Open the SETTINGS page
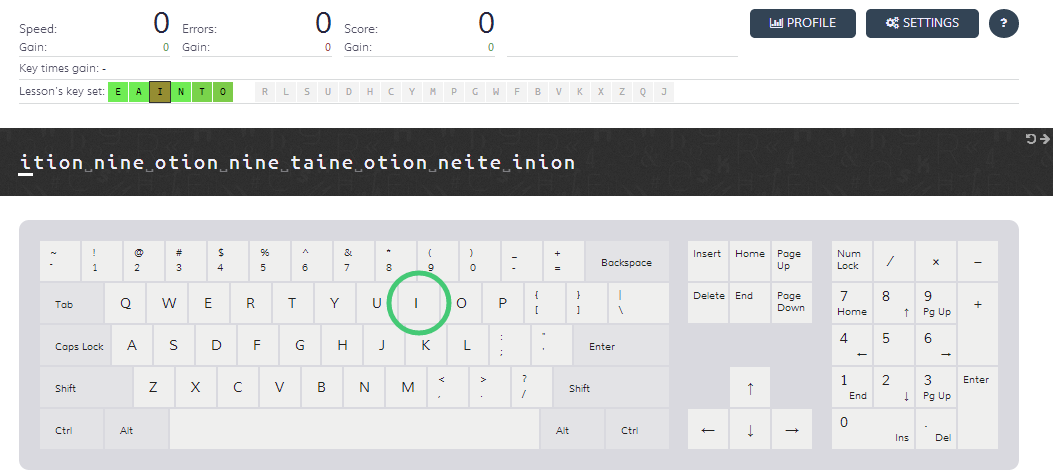The width and height of the screenshot is (1053, 474). (922, 24)
